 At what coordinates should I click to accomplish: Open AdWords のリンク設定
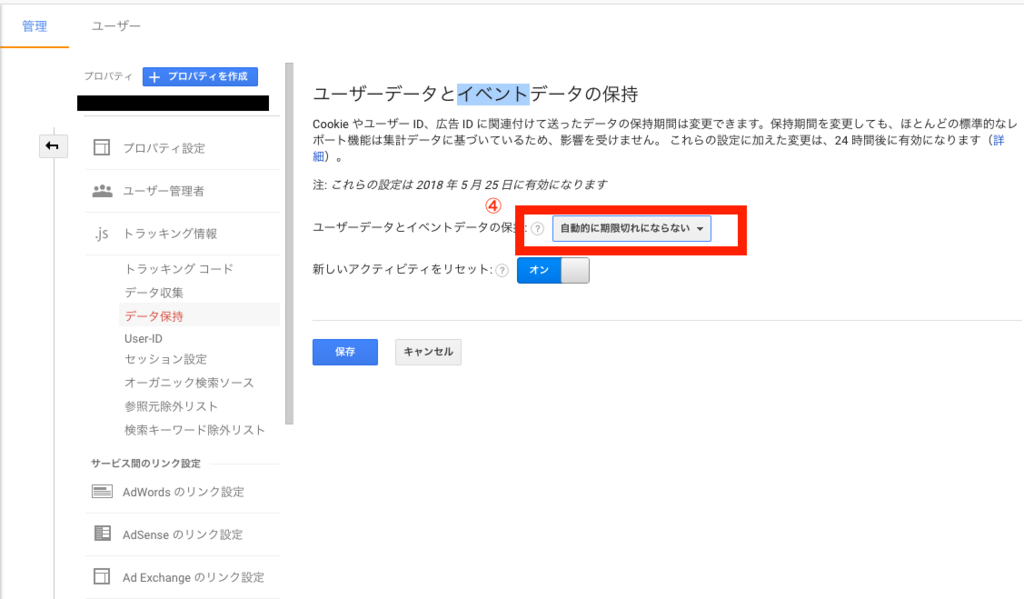[183, 492]
